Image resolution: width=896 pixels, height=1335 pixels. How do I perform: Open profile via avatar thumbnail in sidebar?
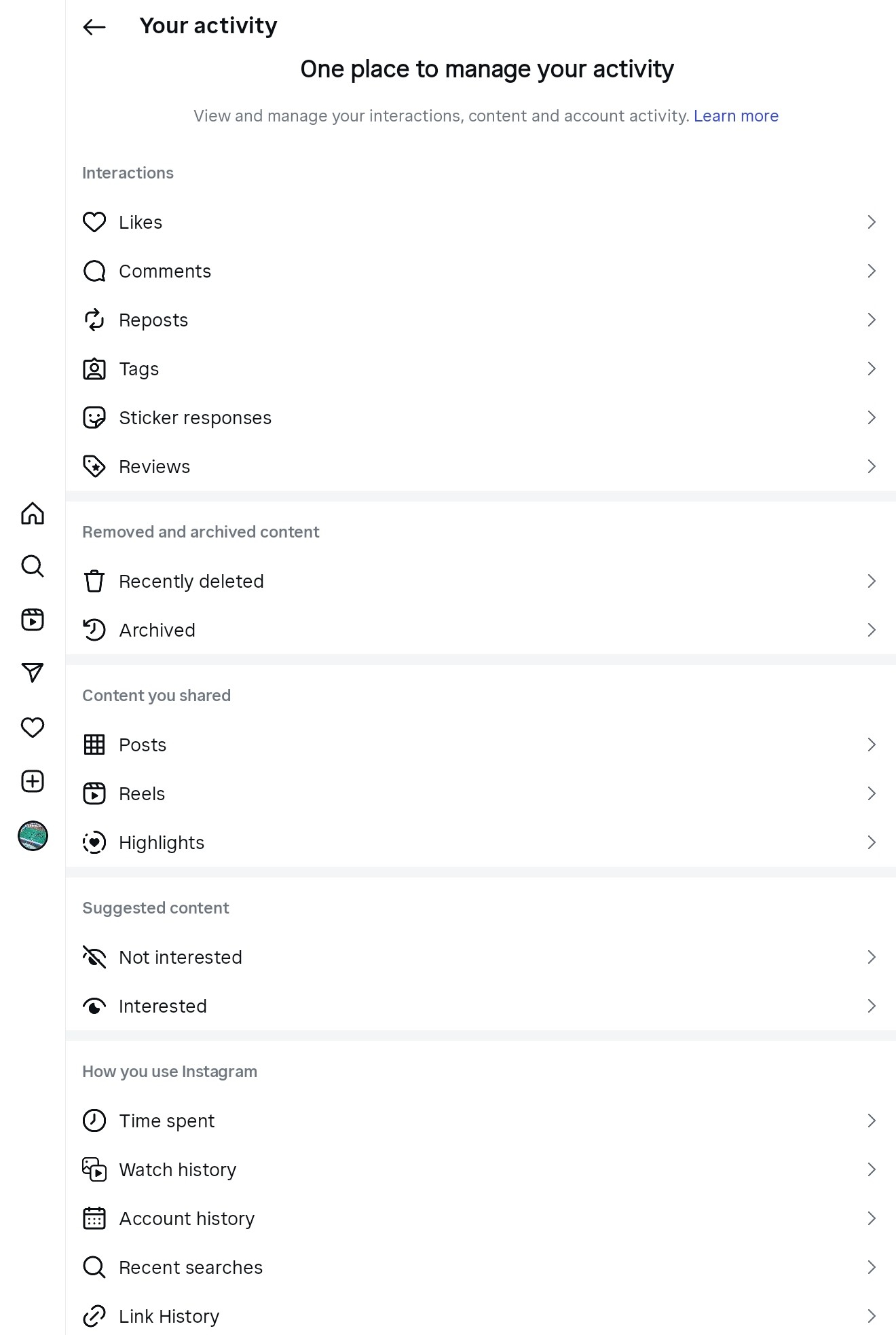tap(33, 835)
